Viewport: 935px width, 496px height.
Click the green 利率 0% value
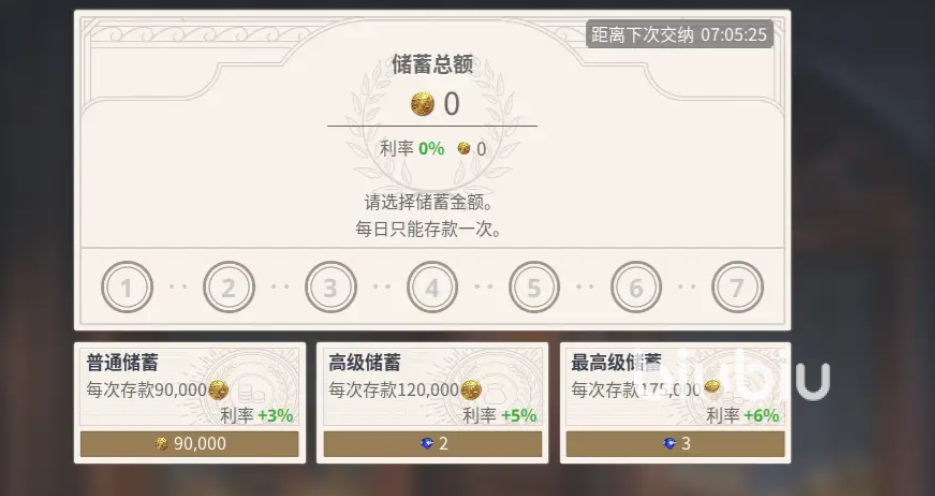click(x=431, y=148)
